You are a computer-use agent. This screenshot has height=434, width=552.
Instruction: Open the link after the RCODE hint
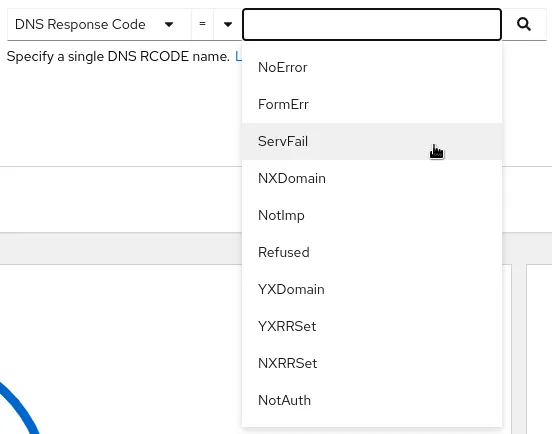(238, 56)
